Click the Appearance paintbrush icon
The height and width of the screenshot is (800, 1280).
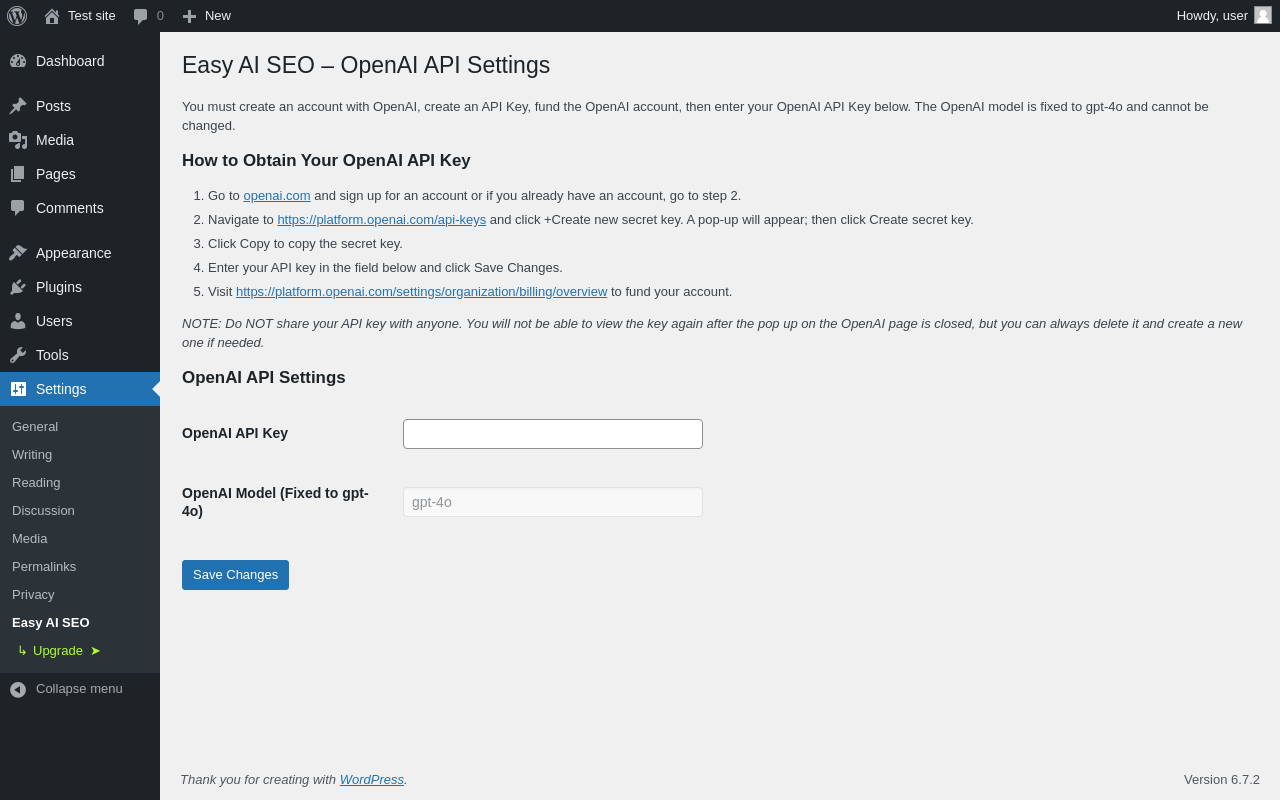[x=18, y=253]
